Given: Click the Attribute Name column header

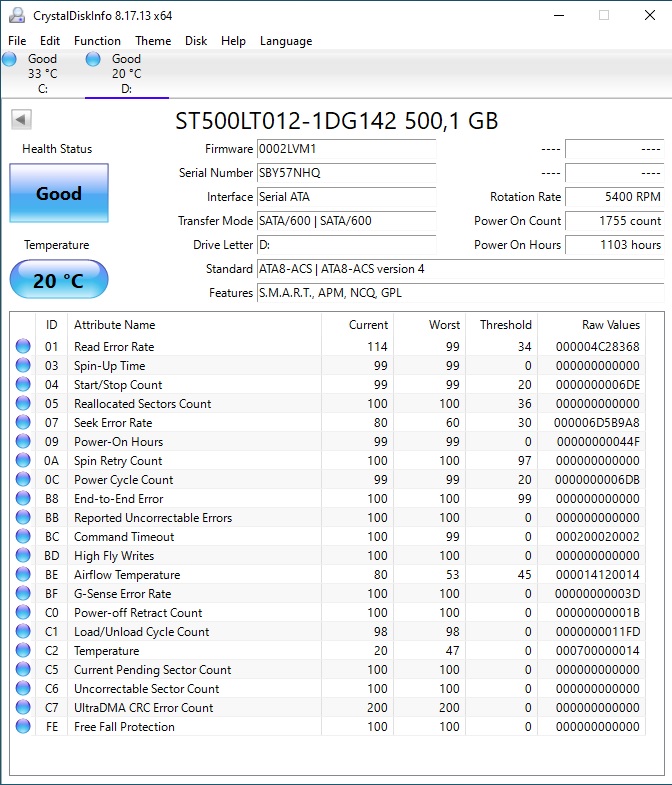Looking at the screenshot, I should (194, 324).
